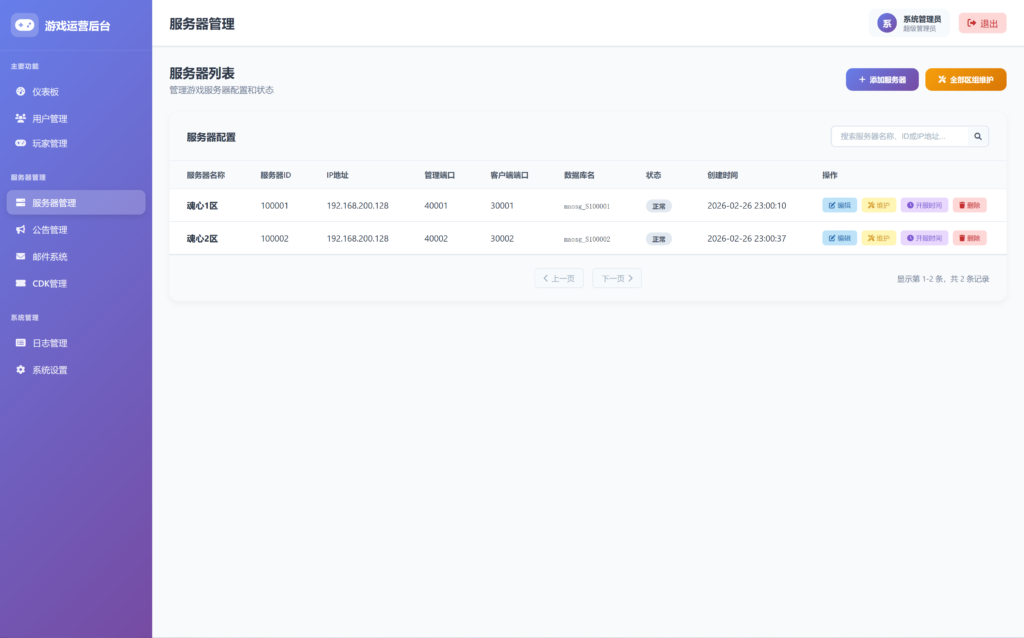Open 邮件系统 from the sidebar
1024x638 pixels.
(x=49, y=257)
